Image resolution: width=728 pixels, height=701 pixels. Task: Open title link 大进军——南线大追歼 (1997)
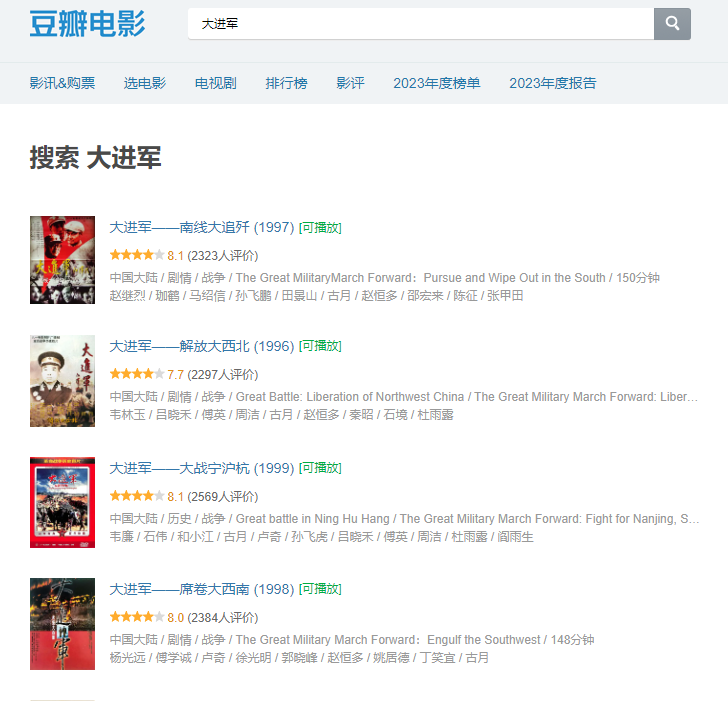point(202,227)
